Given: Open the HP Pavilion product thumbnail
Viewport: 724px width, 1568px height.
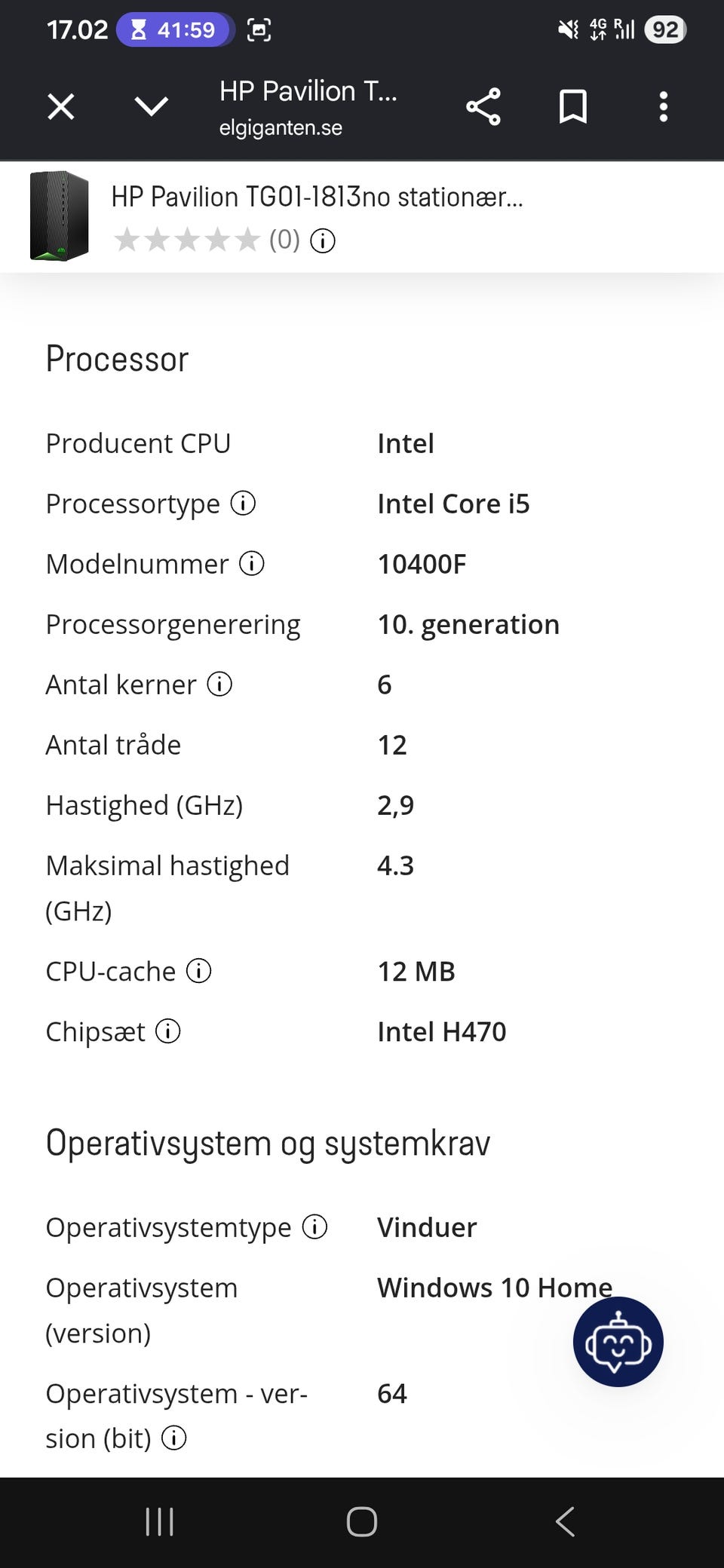Looking at the screenshot, I should [59, 216].
